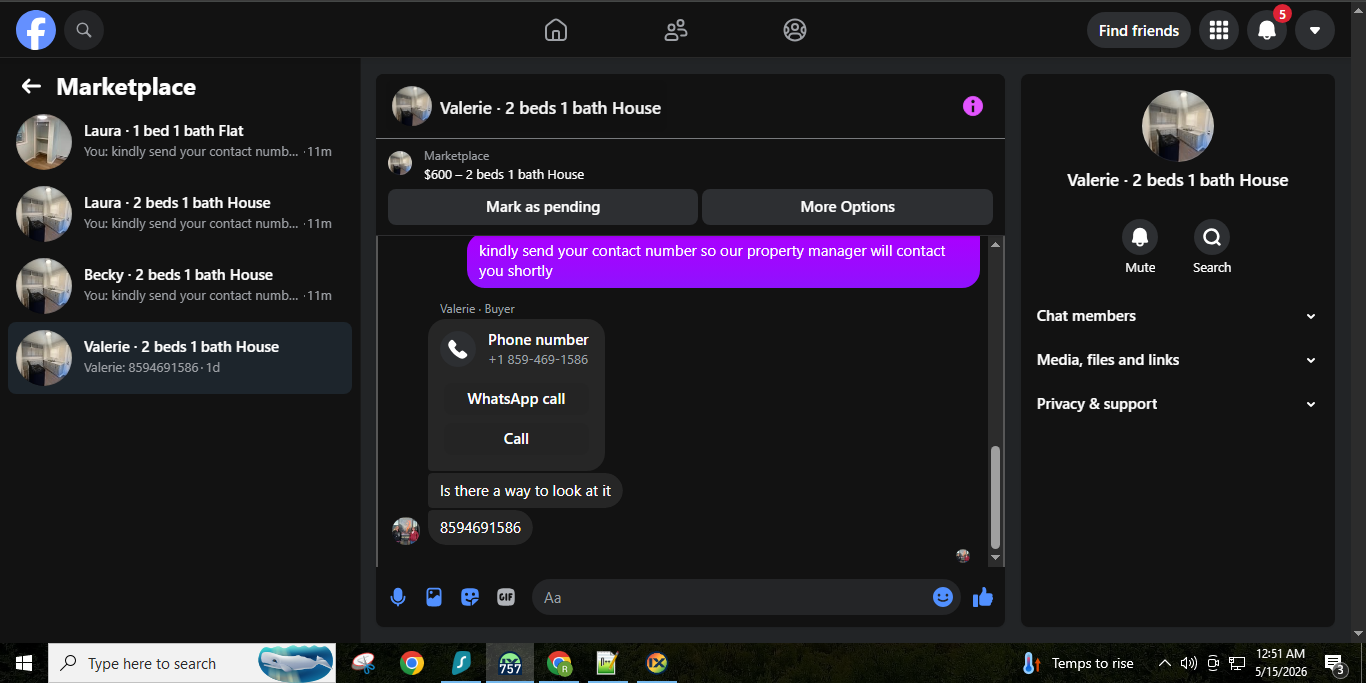The width and height of the screenshot is (1366, 683).
Task: Open the taskbar app with 757 icon
Action: pyautogui.click(x=510, y=663)
